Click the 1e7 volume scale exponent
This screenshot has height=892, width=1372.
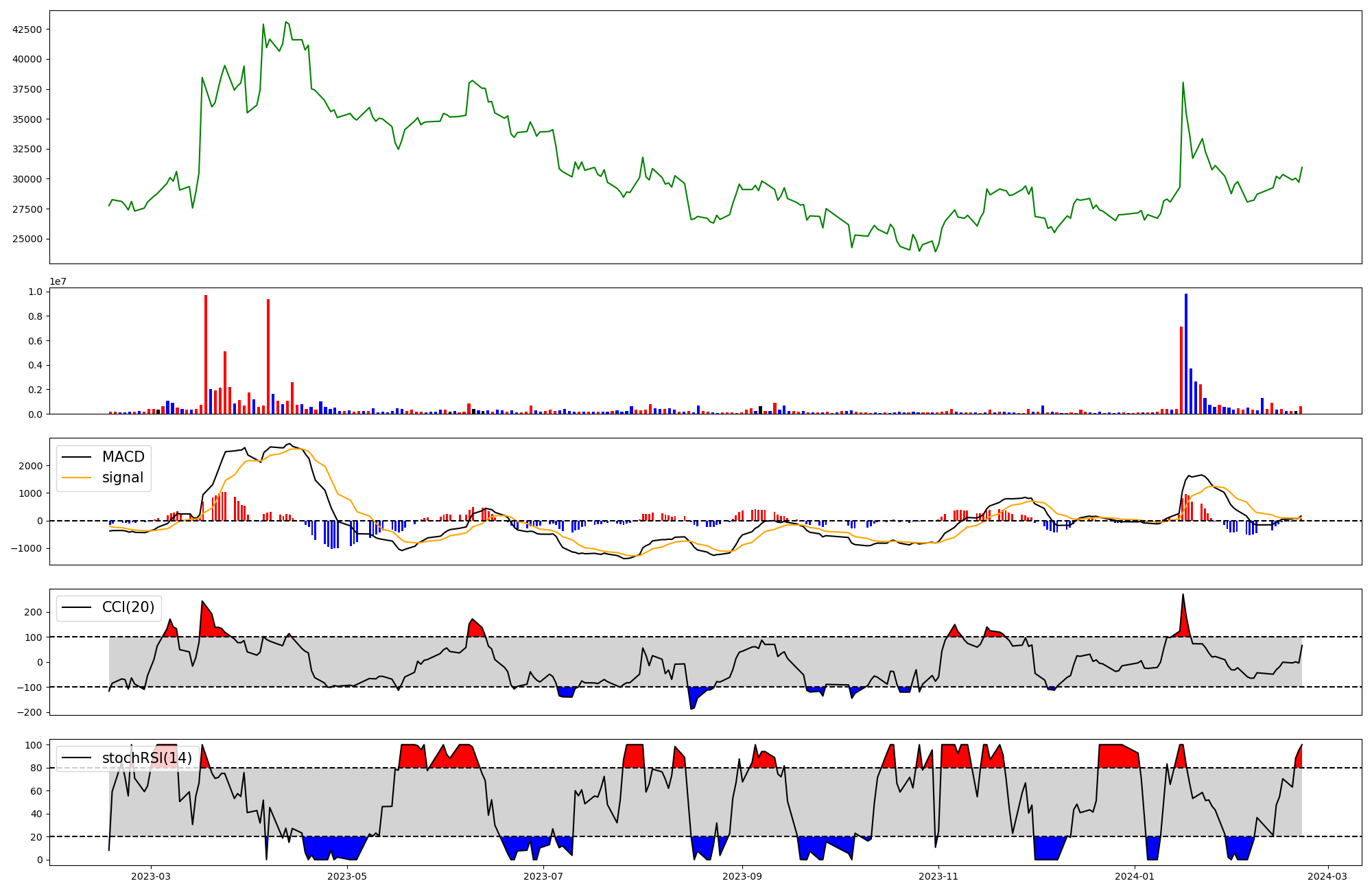point(58,281)
